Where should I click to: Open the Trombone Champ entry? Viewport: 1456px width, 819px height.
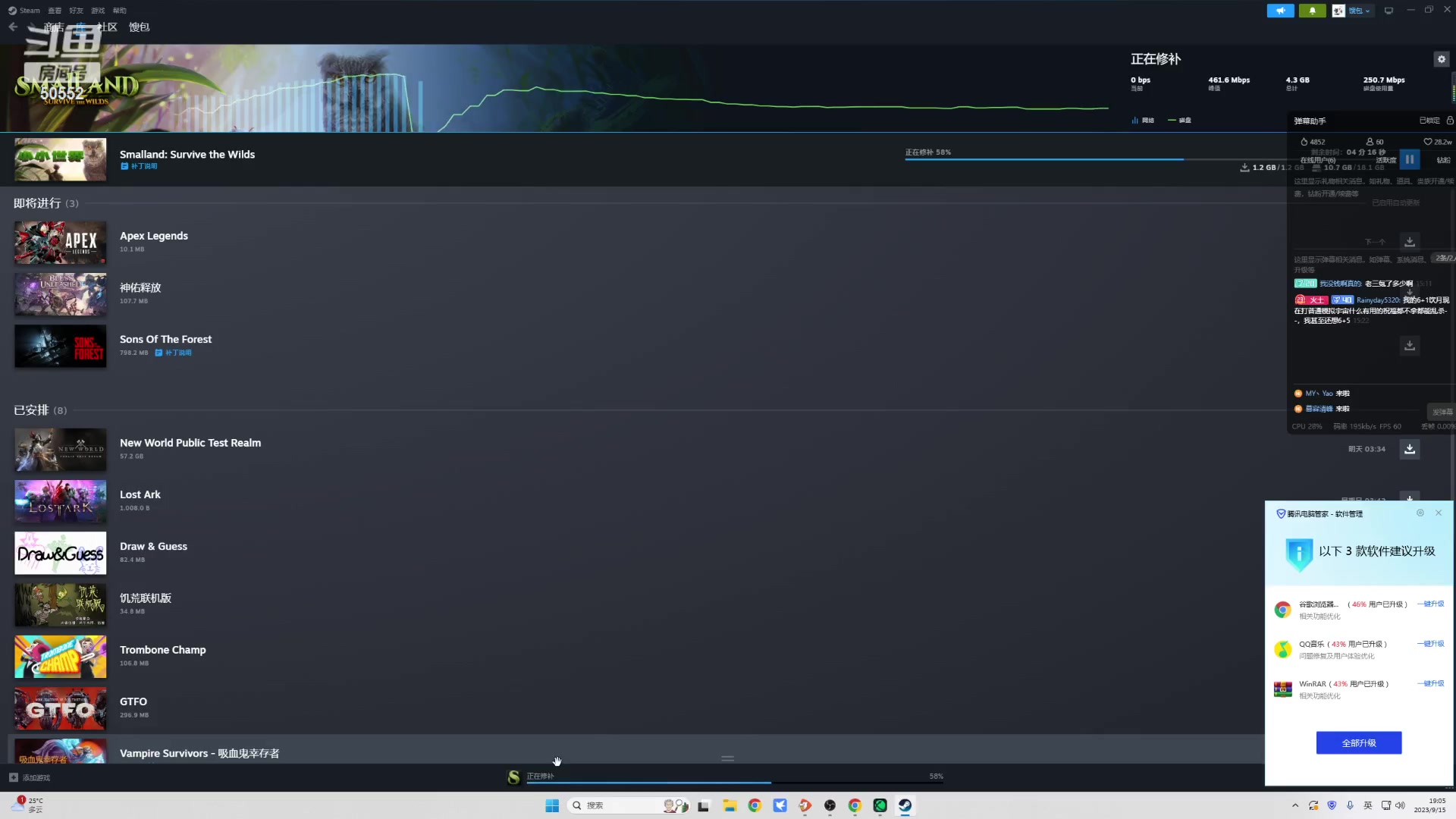tap(163, 650)
